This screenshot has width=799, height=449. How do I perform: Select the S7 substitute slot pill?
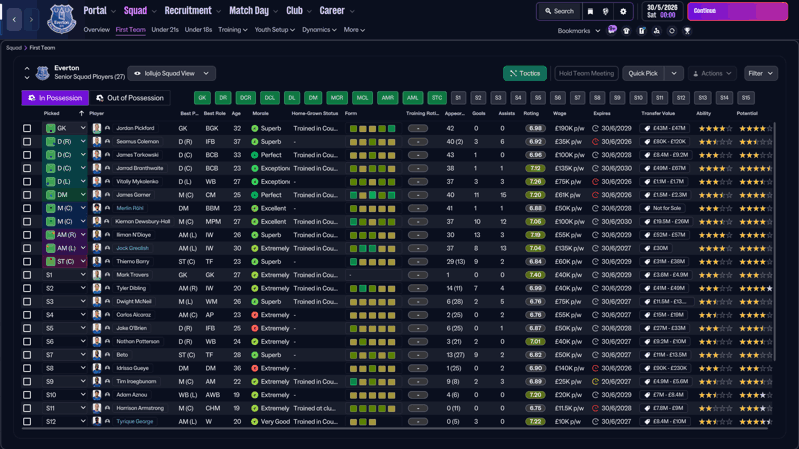click(x=577, y=98)
